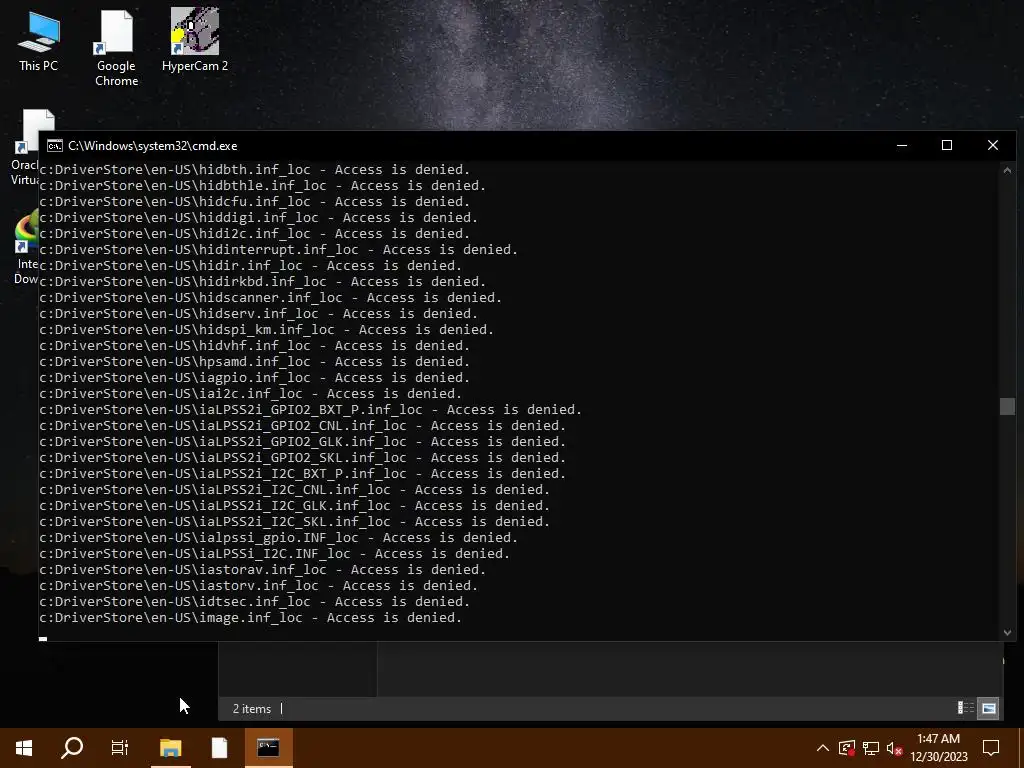Image resolution: width=1024 pixels, height=768 pixels.
Task: Open the muted volume tray icon
Action: (x=894, y=748)
